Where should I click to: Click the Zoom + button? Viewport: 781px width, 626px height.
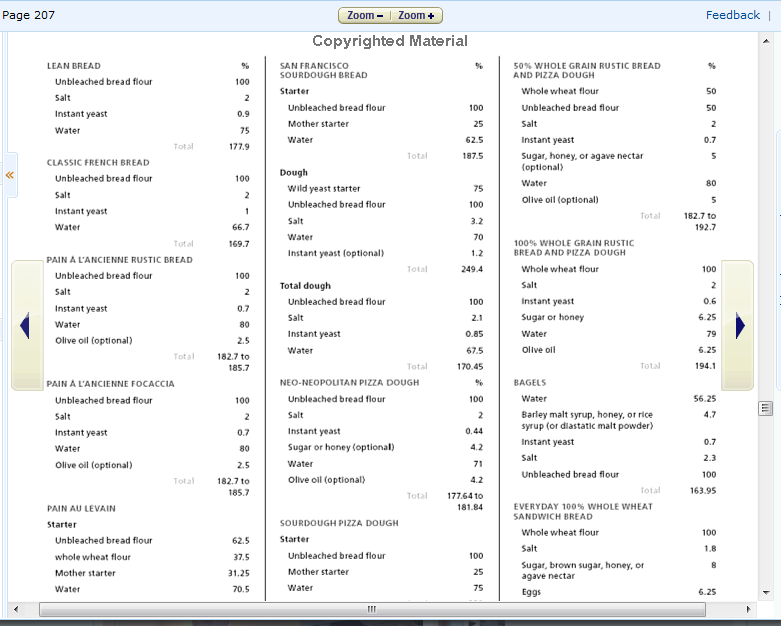pyautogui.click(x=416, y=15)
